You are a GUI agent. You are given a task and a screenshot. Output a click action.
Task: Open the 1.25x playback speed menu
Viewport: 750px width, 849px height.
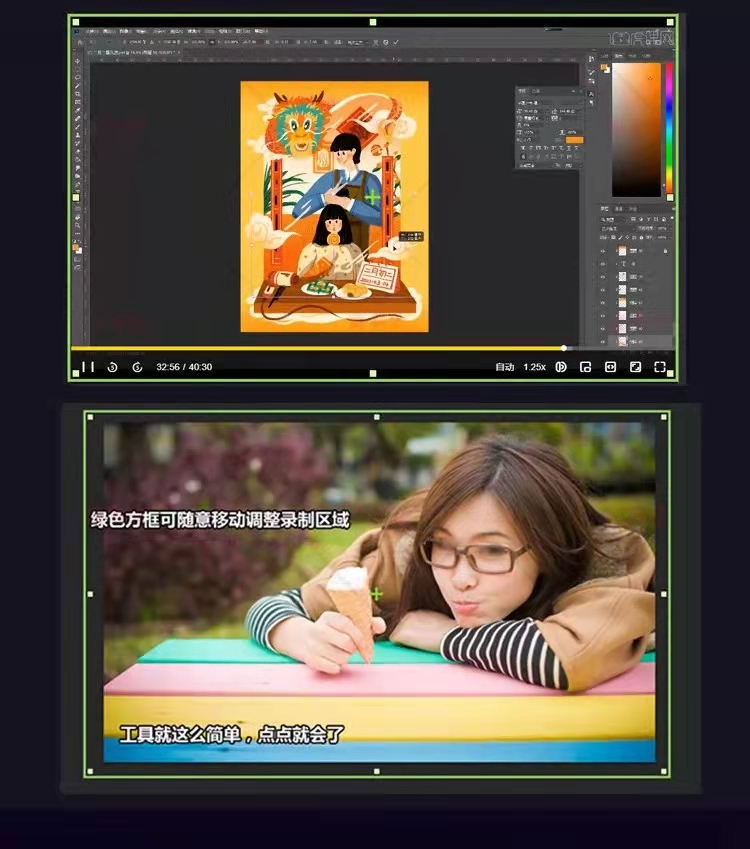tap(534, 367)
